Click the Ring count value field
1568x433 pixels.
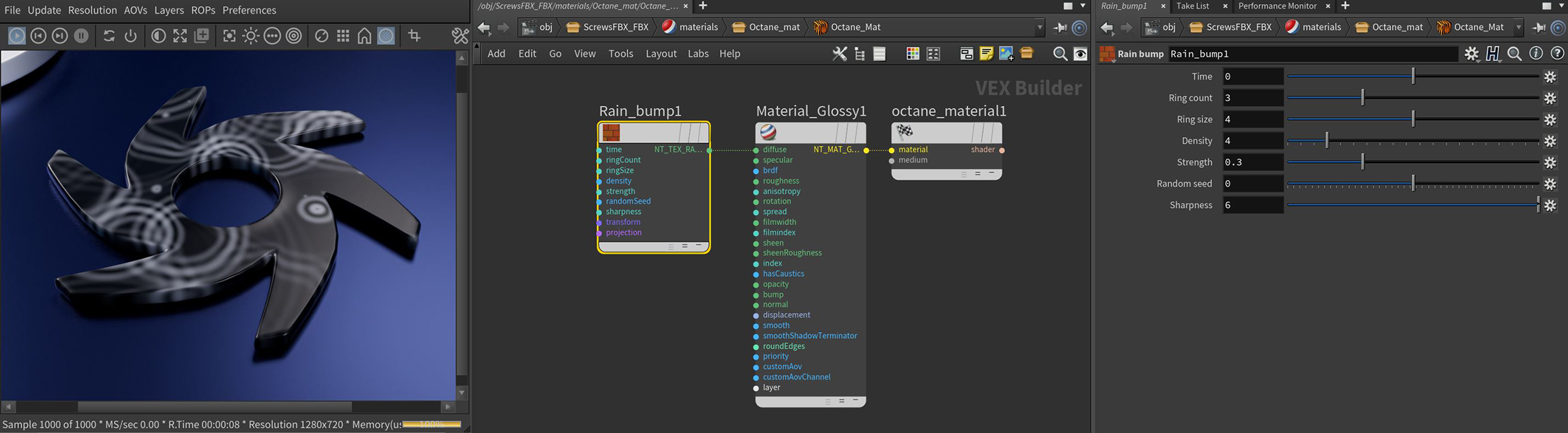pos(1252,98)
